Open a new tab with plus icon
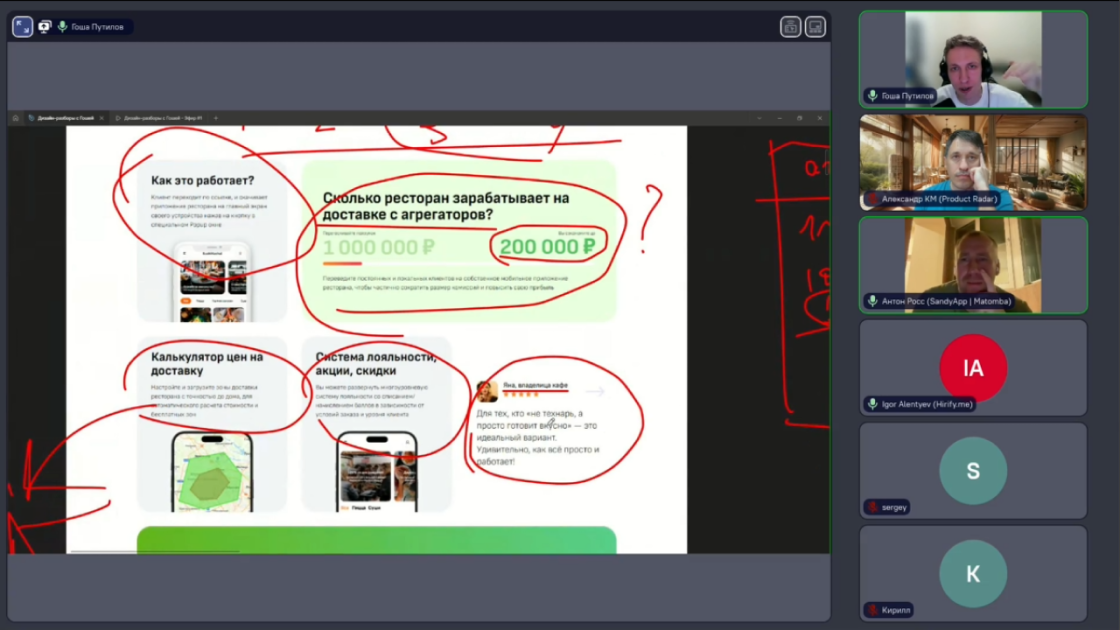 tap(216, 118)
